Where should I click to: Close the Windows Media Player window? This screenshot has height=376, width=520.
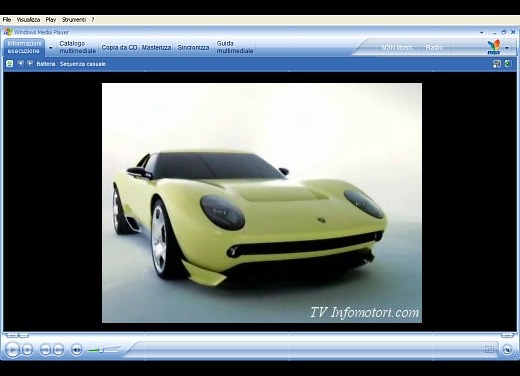[x=513, y=32]
